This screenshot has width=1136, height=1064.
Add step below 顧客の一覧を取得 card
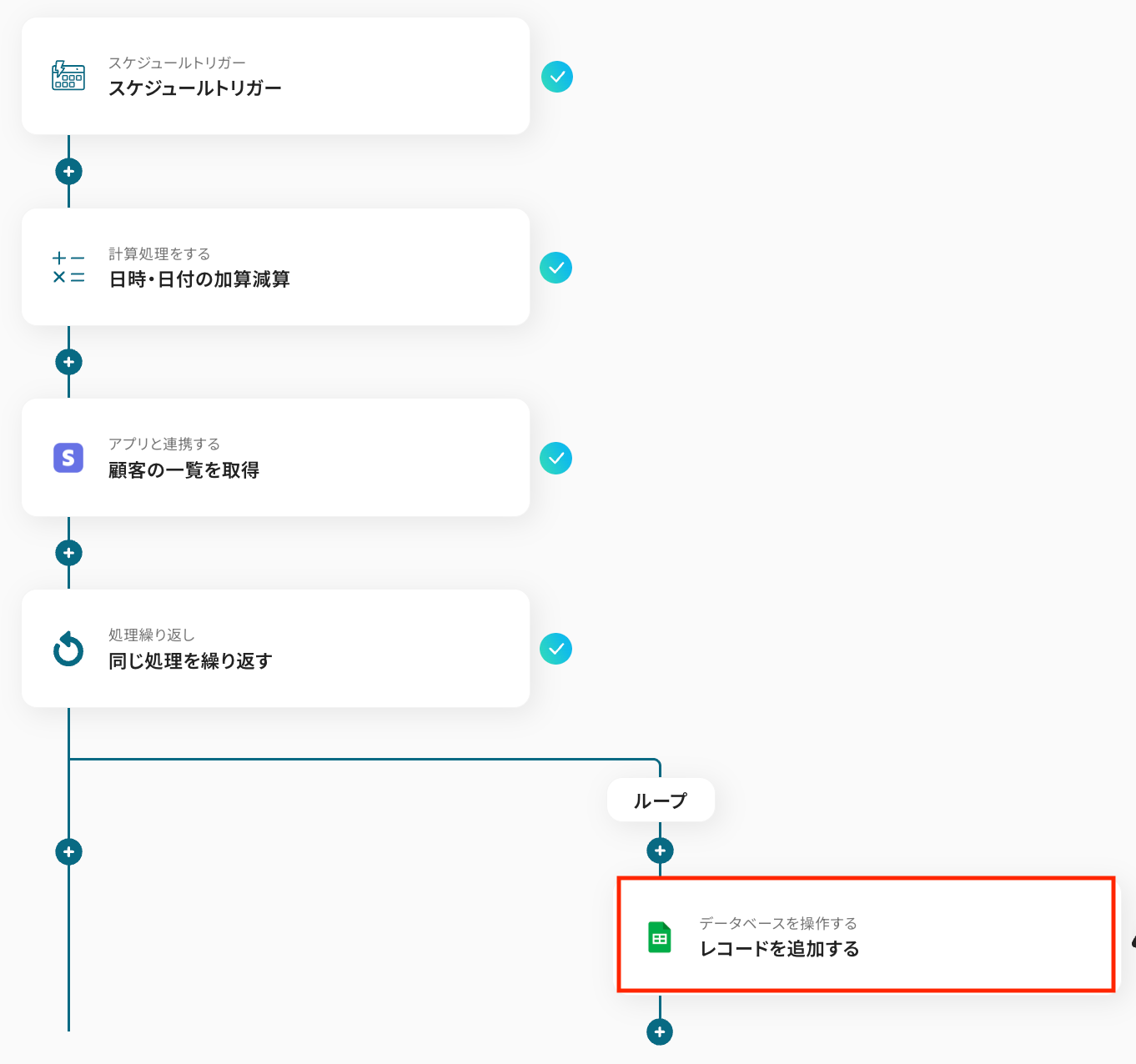68,553
